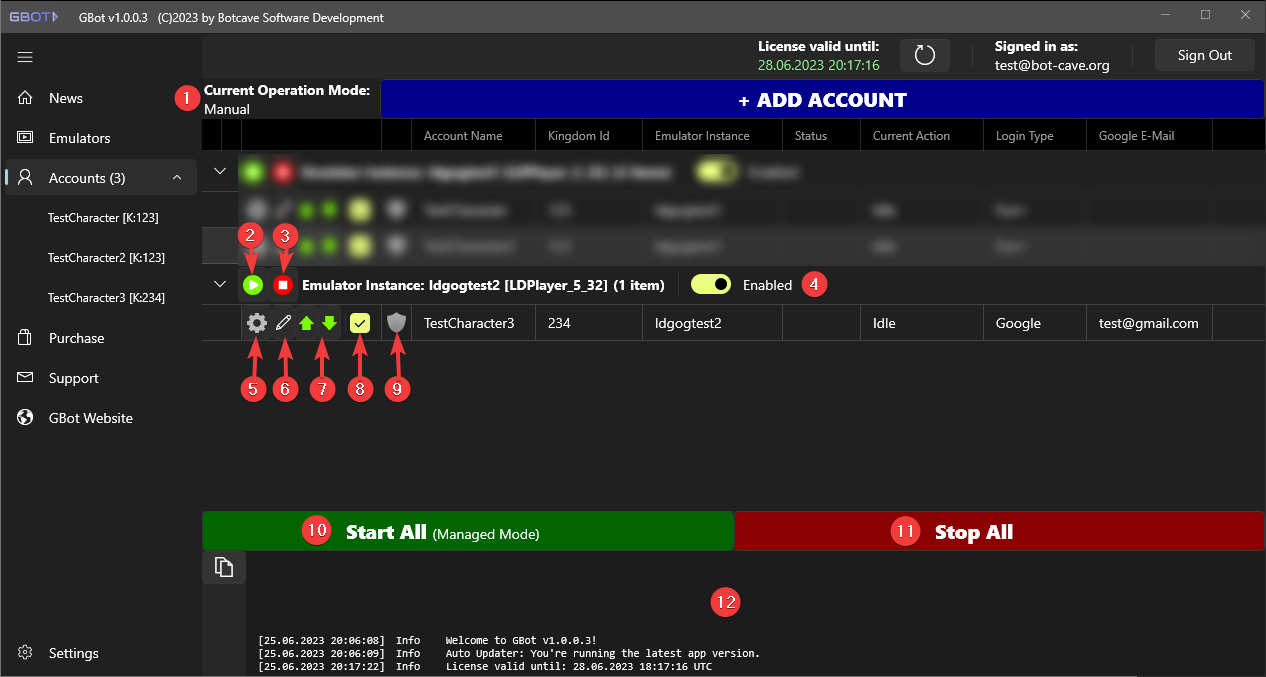The width and height of the screenshot is (1266, 677).
Task: Click the pencil edit icon for TestCharacter3
Action: [x=284, y=323]
